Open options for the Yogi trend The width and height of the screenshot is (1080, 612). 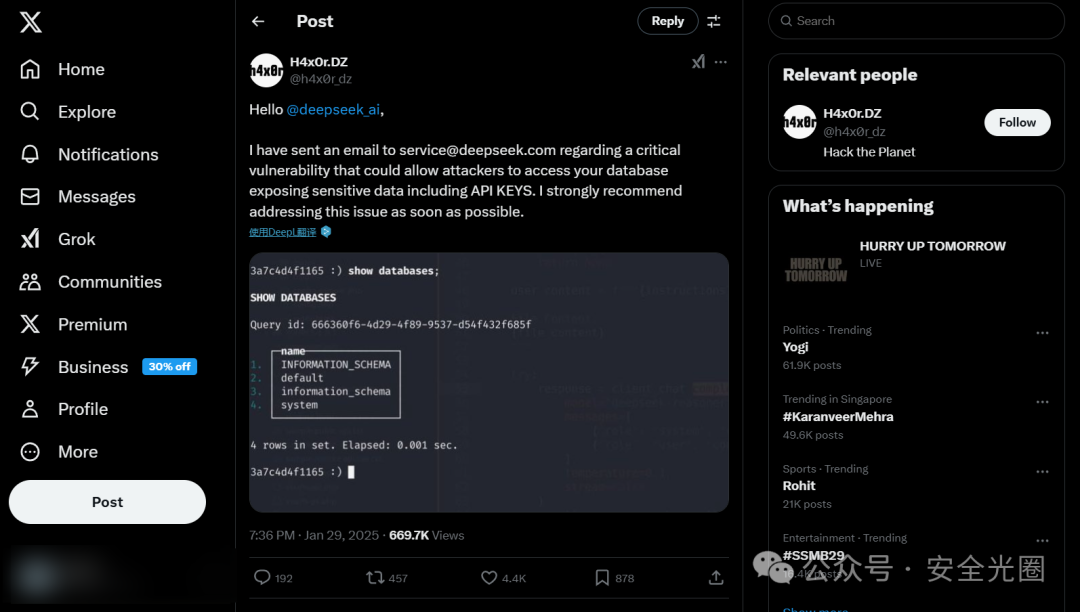[1042, 333]
